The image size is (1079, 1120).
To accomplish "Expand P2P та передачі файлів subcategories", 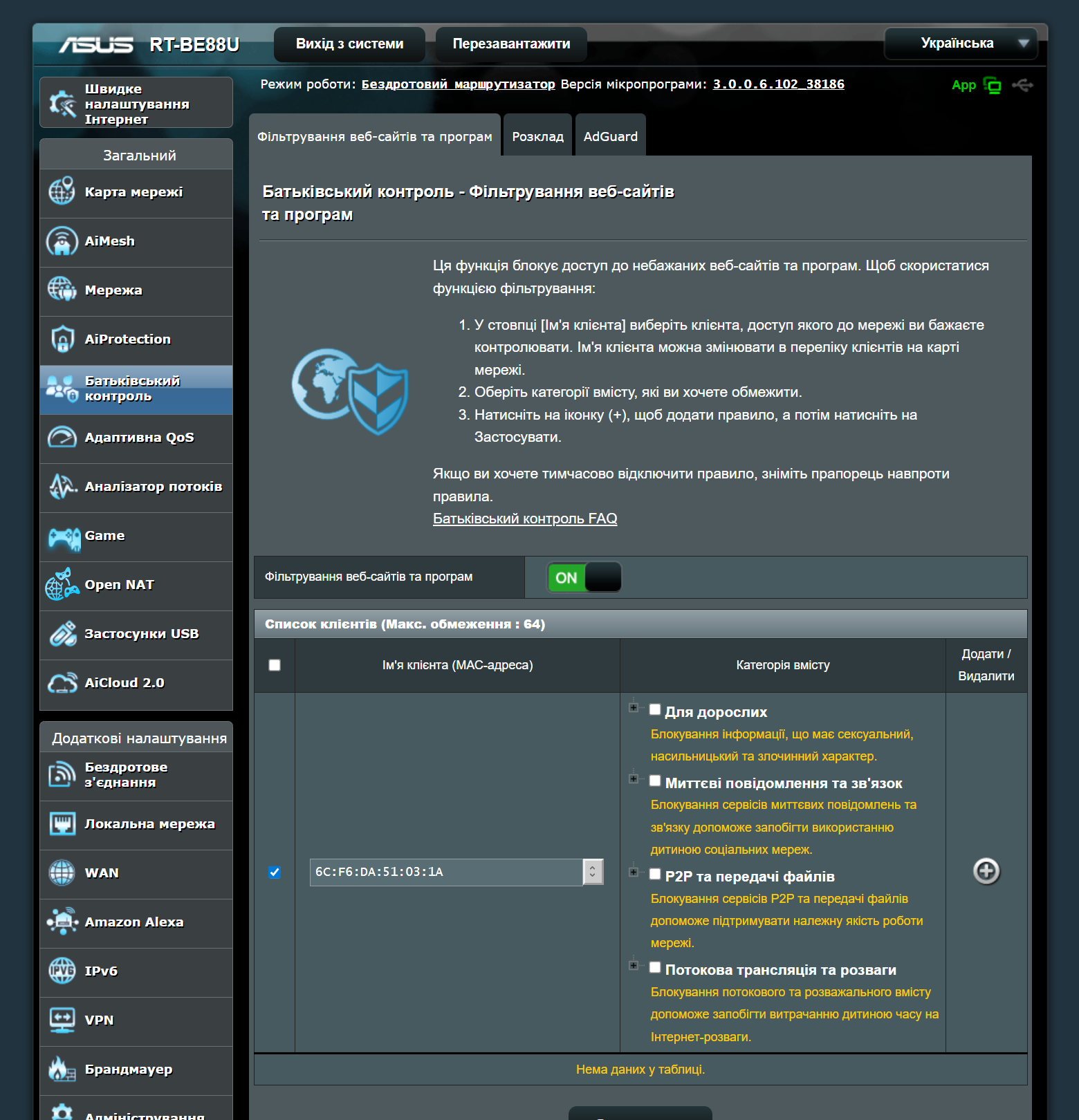I will point(633,872).
